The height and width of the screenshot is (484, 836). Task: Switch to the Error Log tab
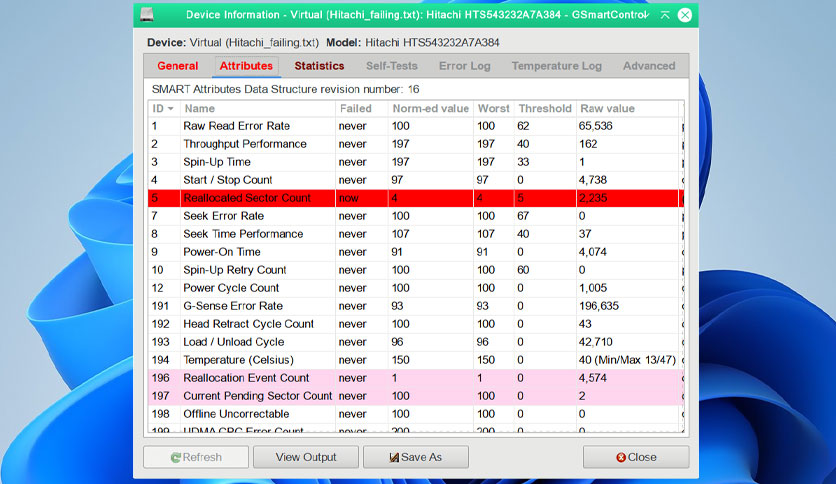(x=464, y=66)
